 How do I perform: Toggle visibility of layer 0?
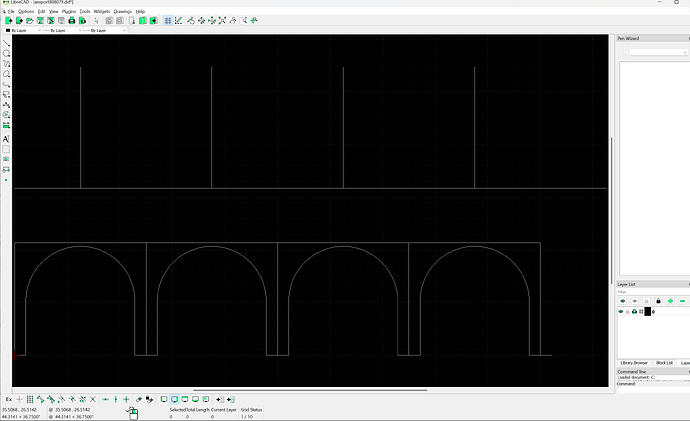(x=621, y=312)
